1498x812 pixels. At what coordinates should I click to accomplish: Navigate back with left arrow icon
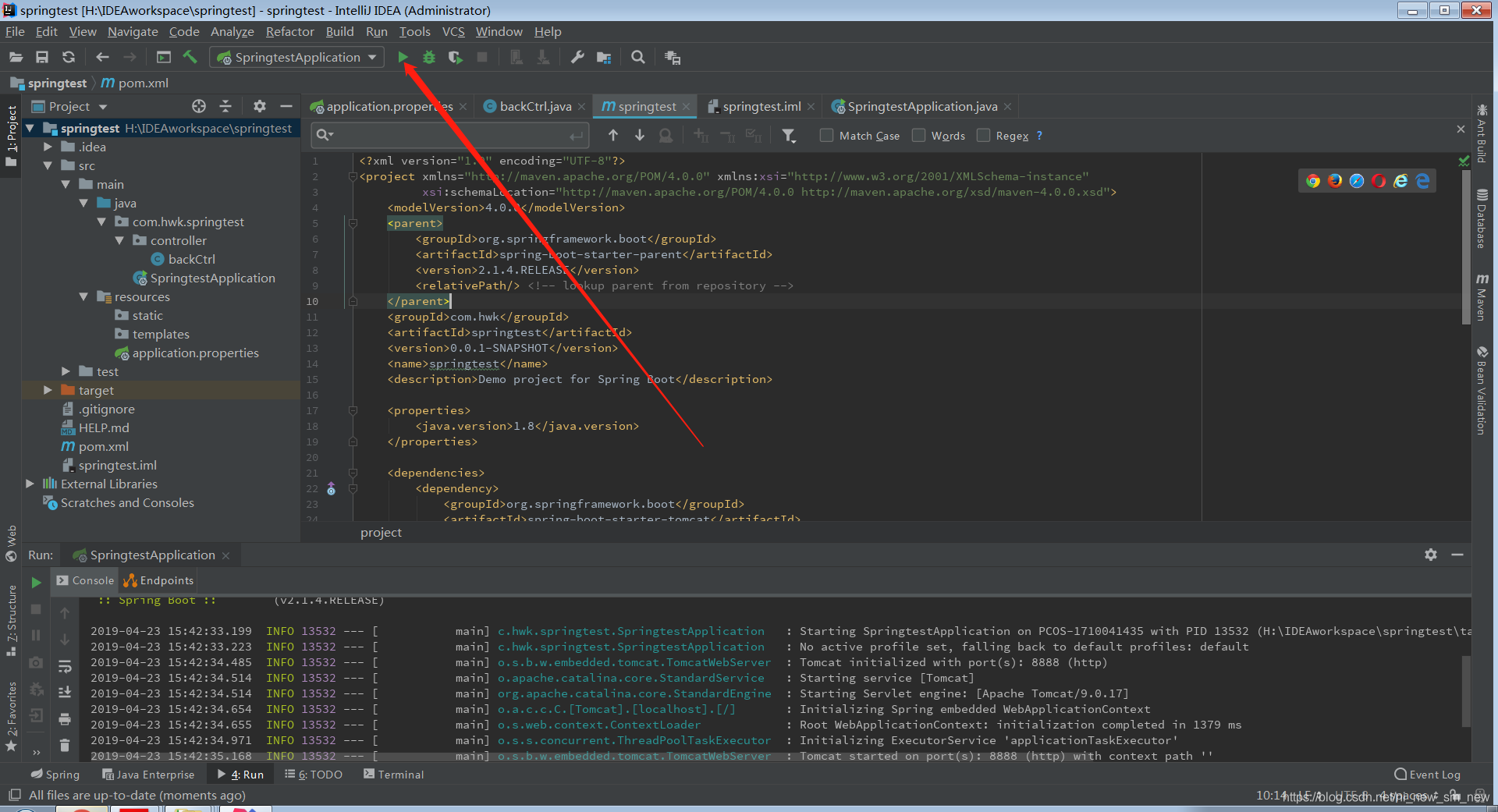point(102,57)
